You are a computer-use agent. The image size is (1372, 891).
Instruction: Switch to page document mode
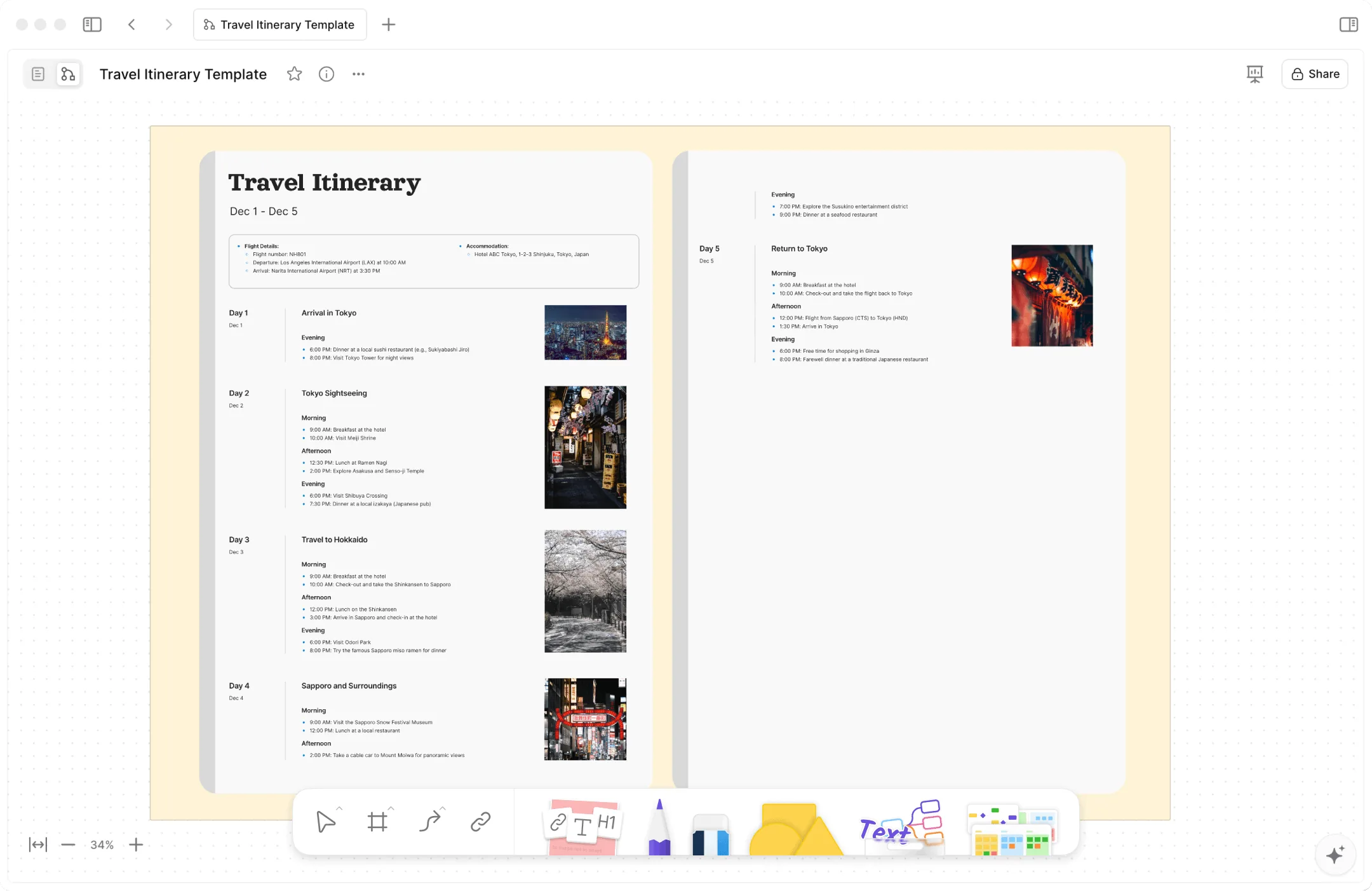coord(38,74)
